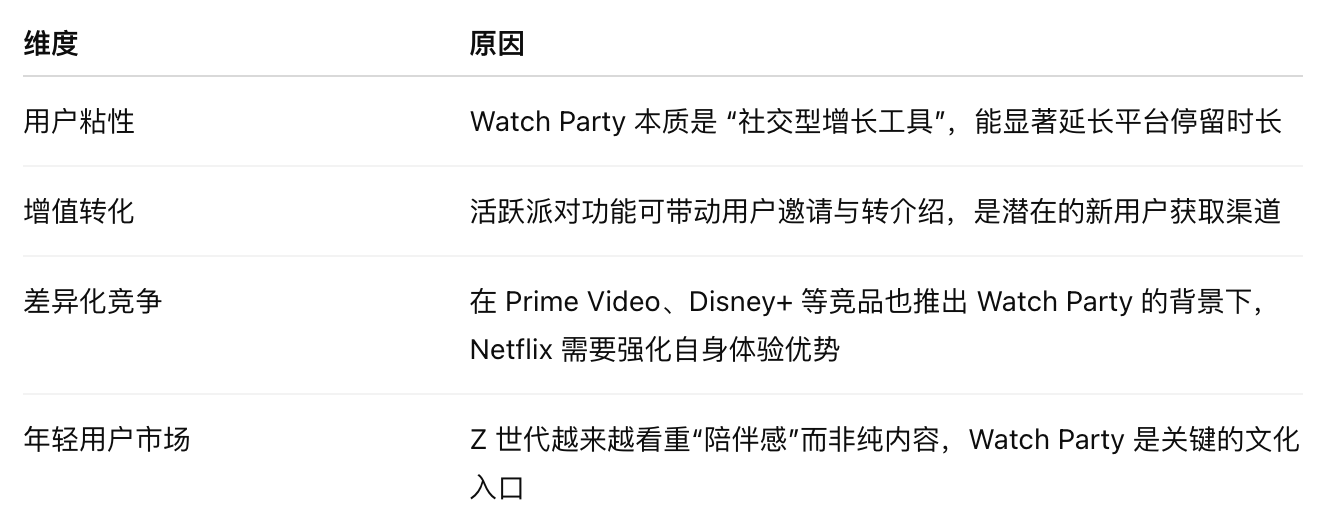Click the phrase 能显著延长平台停留时长

1131,121
